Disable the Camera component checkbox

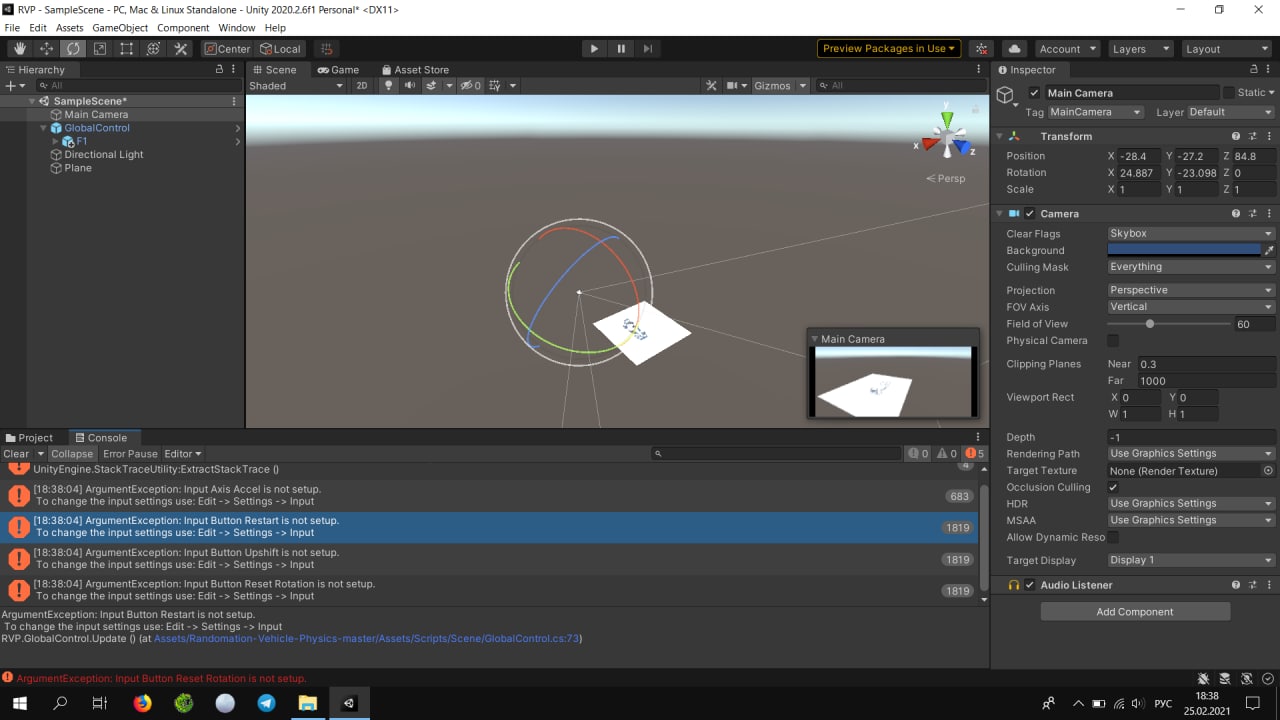click(x=1030, y=214)
